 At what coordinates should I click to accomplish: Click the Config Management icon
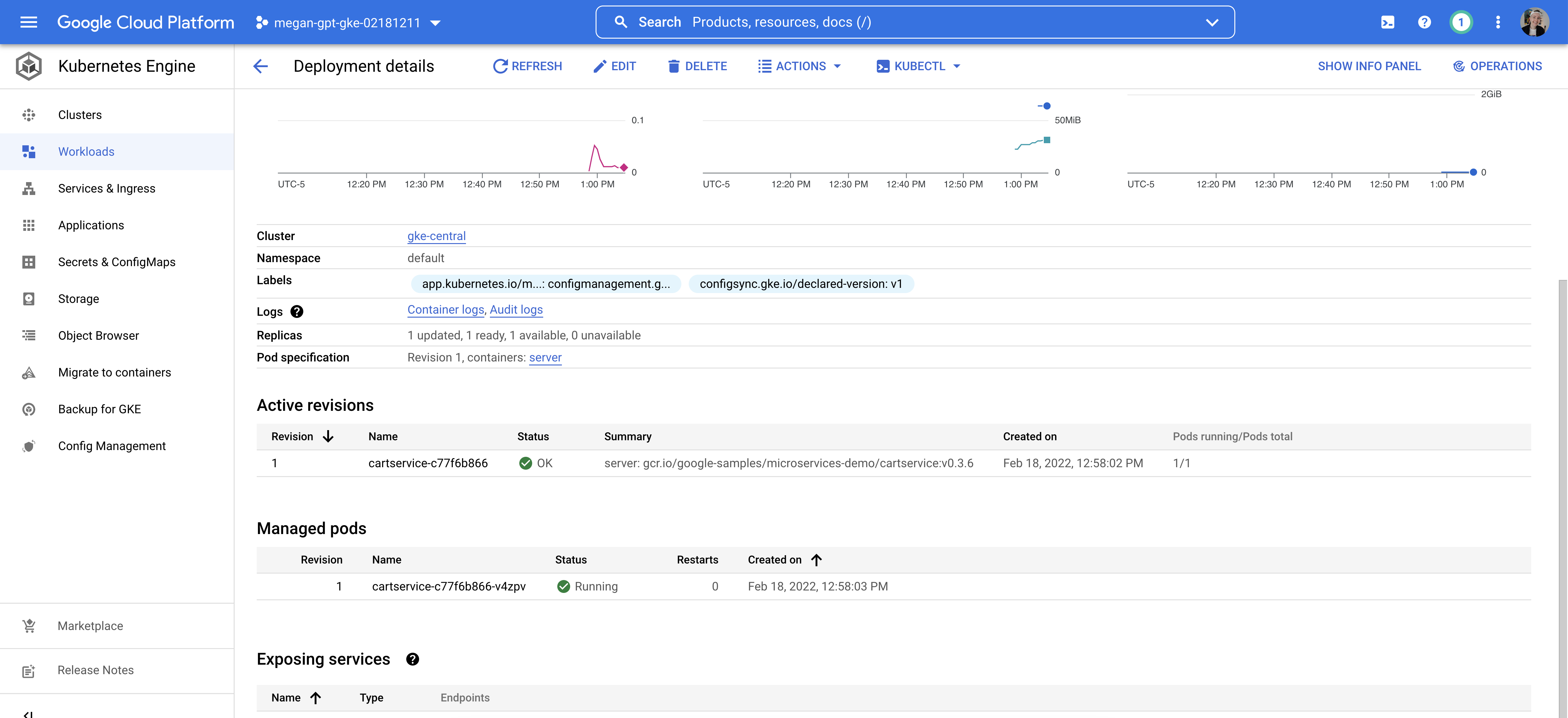[x=28, y=446]
